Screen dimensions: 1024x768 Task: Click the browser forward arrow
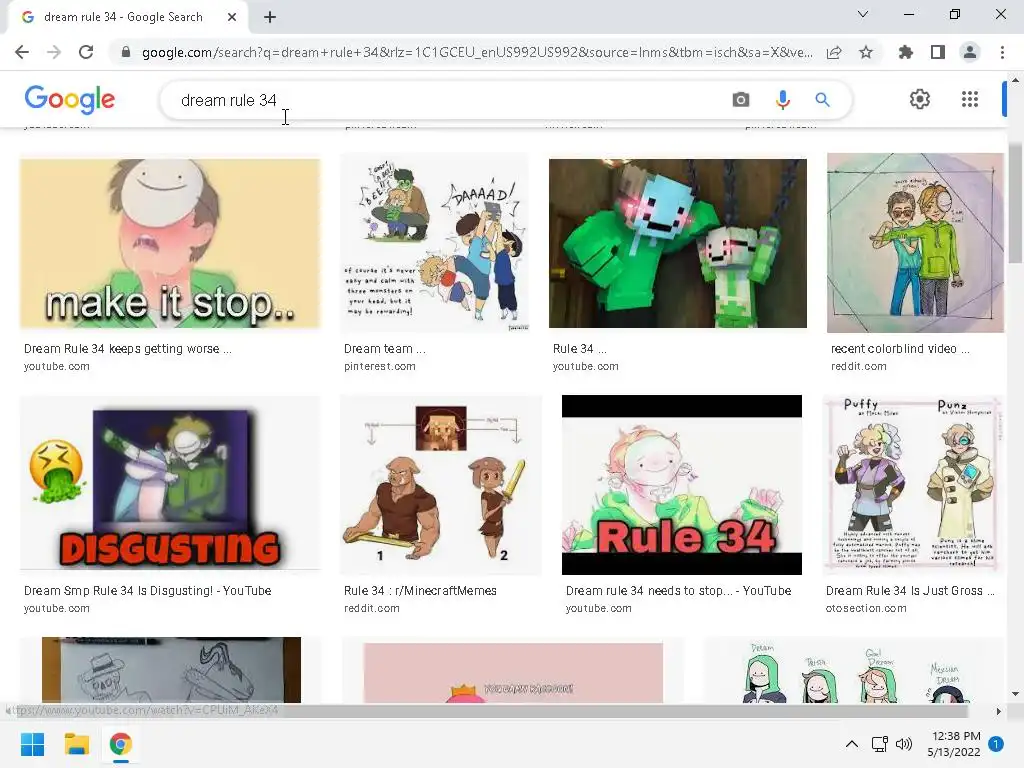(54, 52)
